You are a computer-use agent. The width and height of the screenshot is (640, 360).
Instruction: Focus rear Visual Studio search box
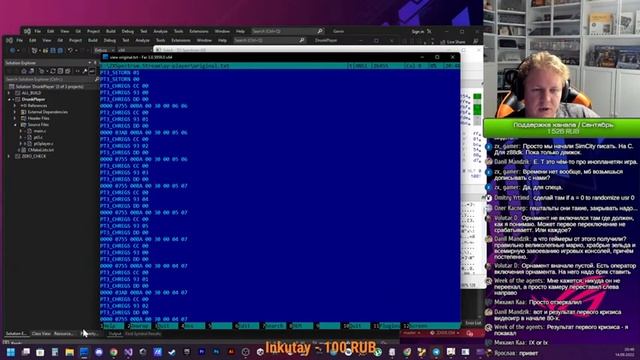pos(287,31)
